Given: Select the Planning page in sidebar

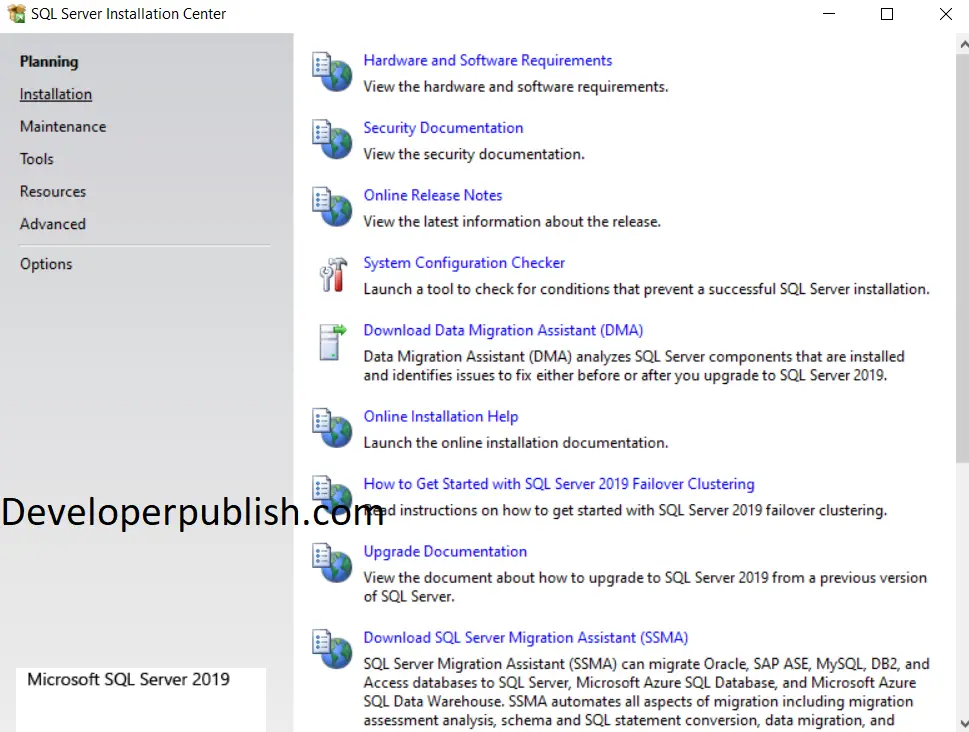Looking at the screenshot, I should click(x=49, y=62).
